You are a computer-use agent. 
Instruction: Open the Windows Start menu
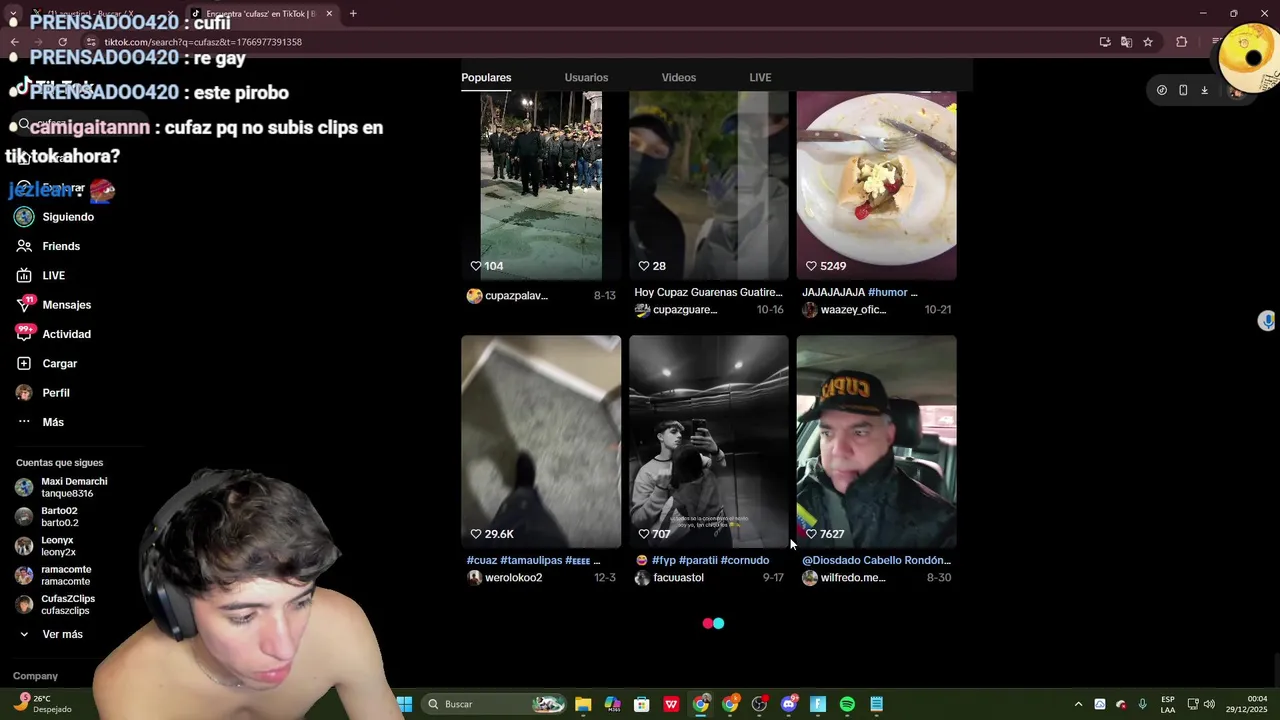click(404, 704)
